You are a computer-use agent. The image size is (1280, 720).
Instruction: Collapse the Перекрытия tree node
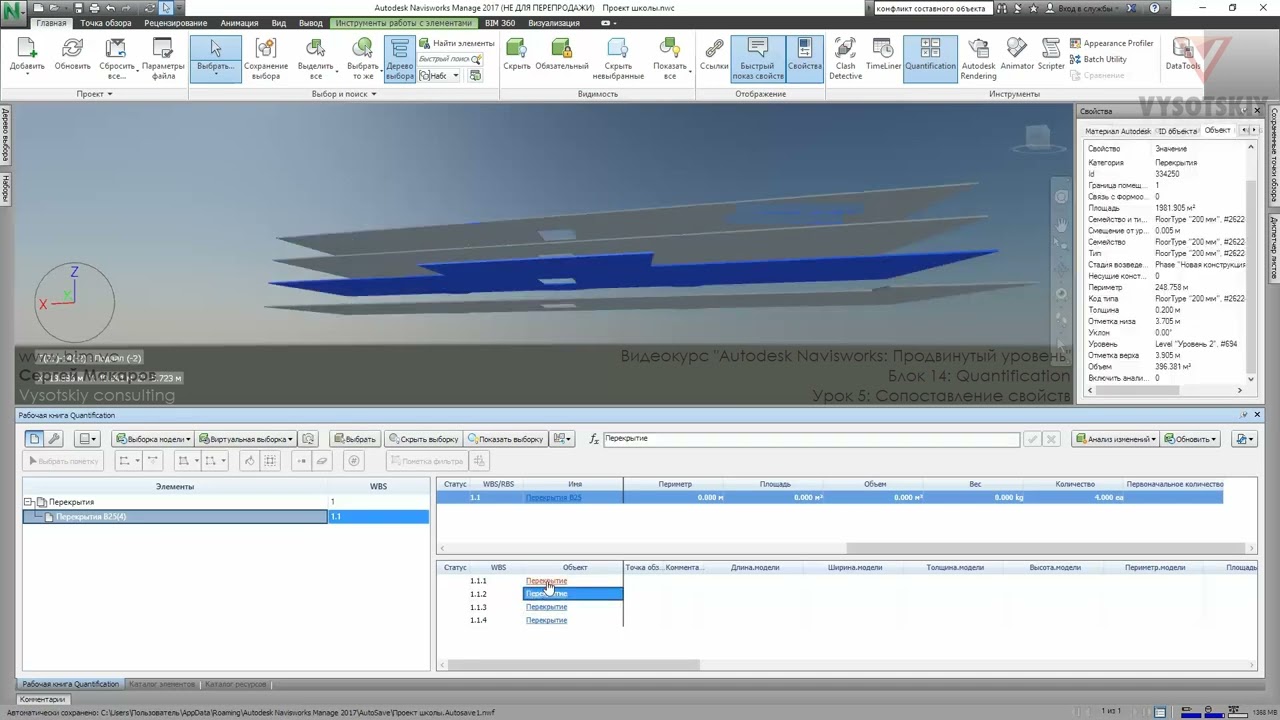[29, 502]
